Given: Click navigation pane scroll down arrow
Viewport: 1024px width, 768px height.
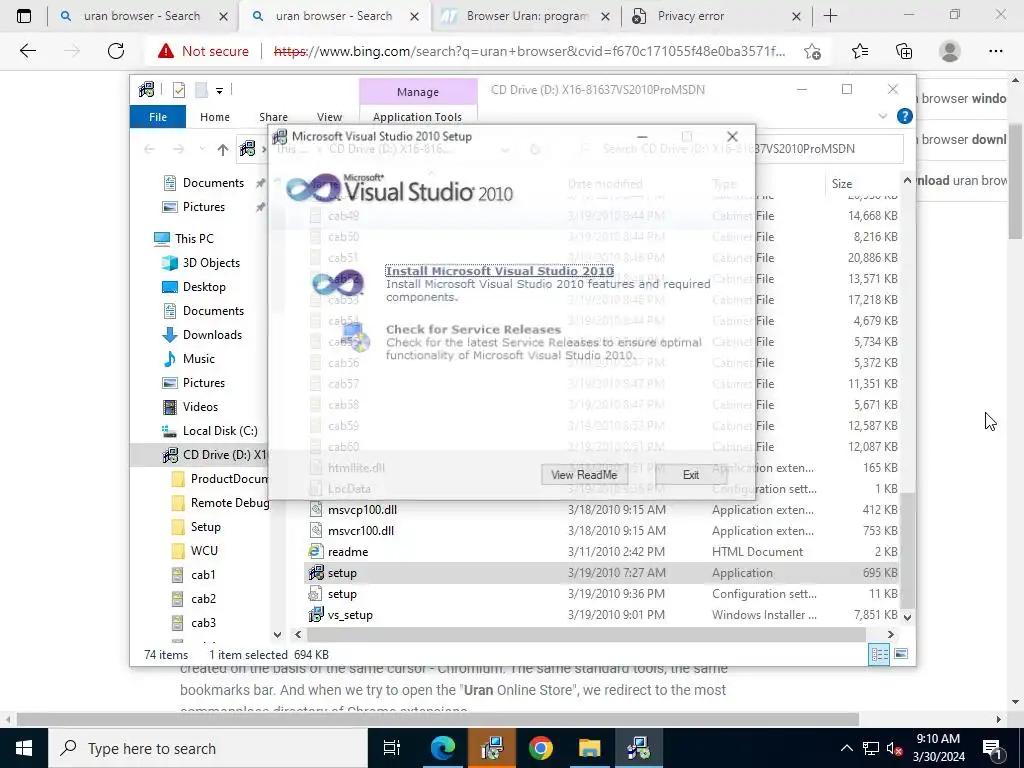Looking at the screenshot, I should coord(277,635).
